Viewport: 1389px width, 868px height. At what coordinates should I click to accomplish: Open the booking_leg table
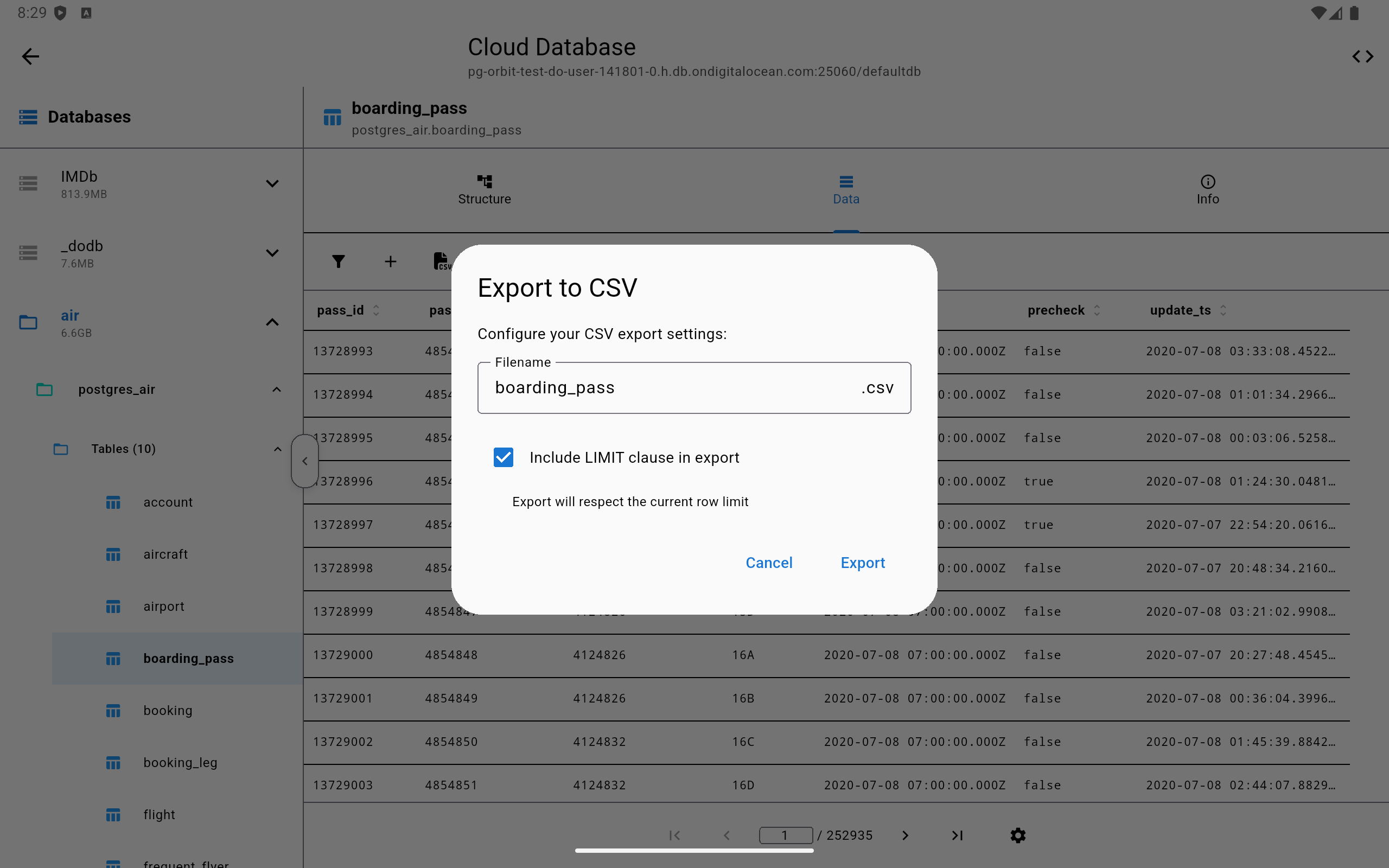tap(181, 763)
